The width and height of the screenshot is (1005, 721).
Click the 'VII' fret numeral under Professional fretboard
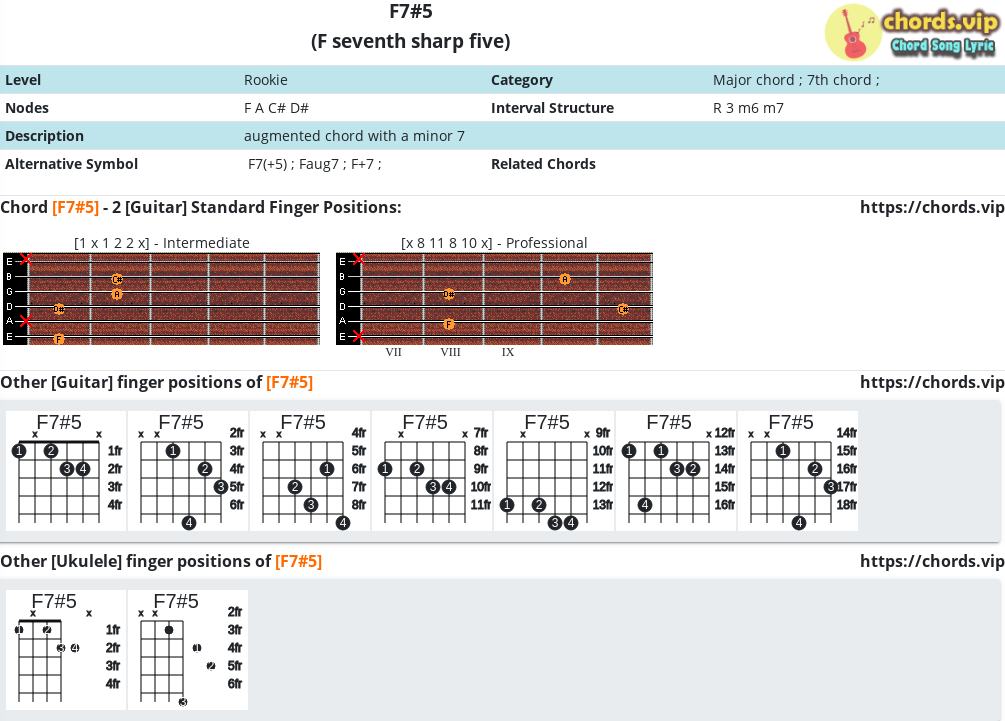pyautogui.click(x=394, y=352)
